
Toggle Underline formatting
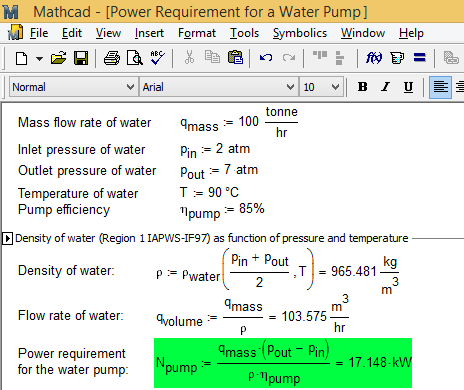408,87
